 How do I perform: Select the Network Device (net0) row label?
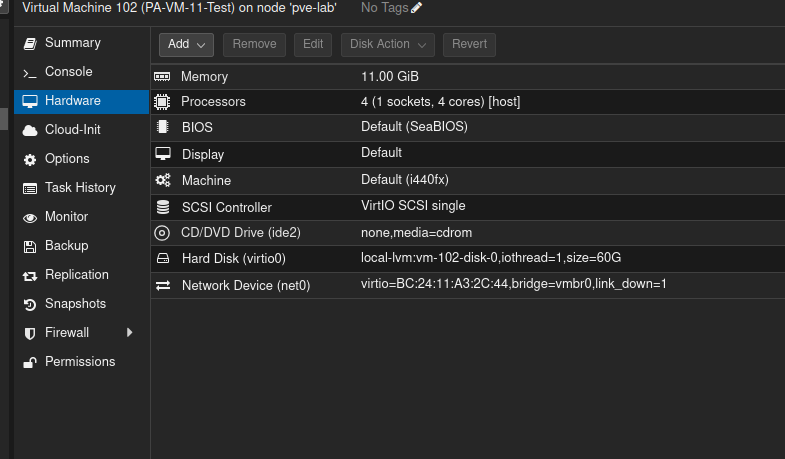246,285
